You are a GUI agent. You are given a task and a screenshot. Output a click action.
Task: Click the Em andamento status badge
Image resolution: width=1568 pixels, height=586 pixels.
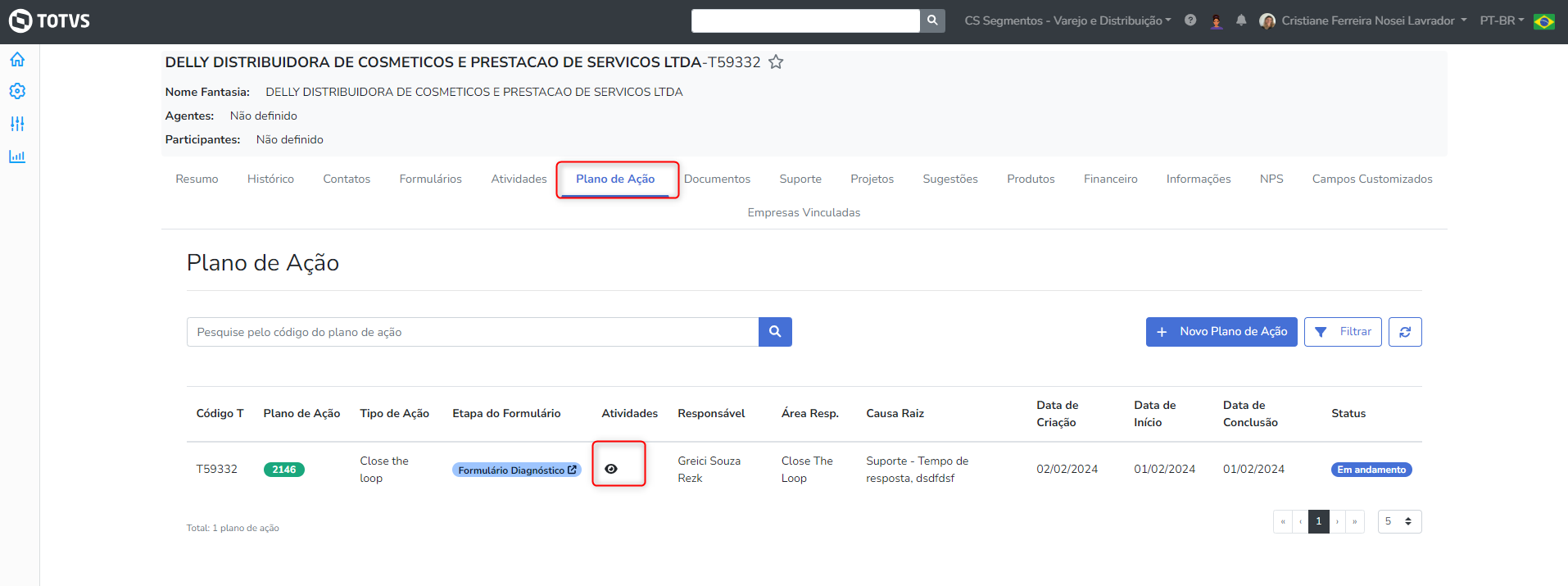tap(1371, 470)
